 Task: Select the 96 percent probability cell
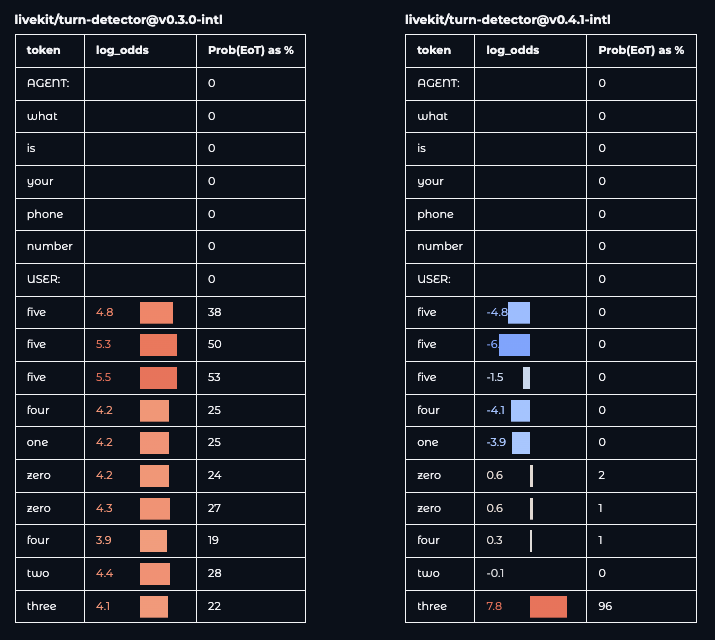point(605,606)
